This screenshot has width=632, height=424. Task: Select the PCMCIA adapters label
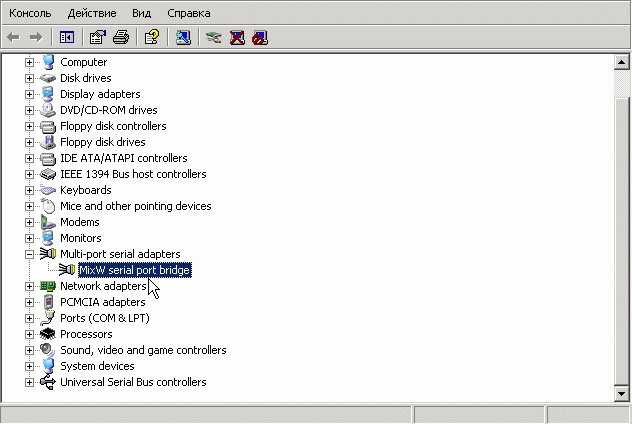pos(103,302)
